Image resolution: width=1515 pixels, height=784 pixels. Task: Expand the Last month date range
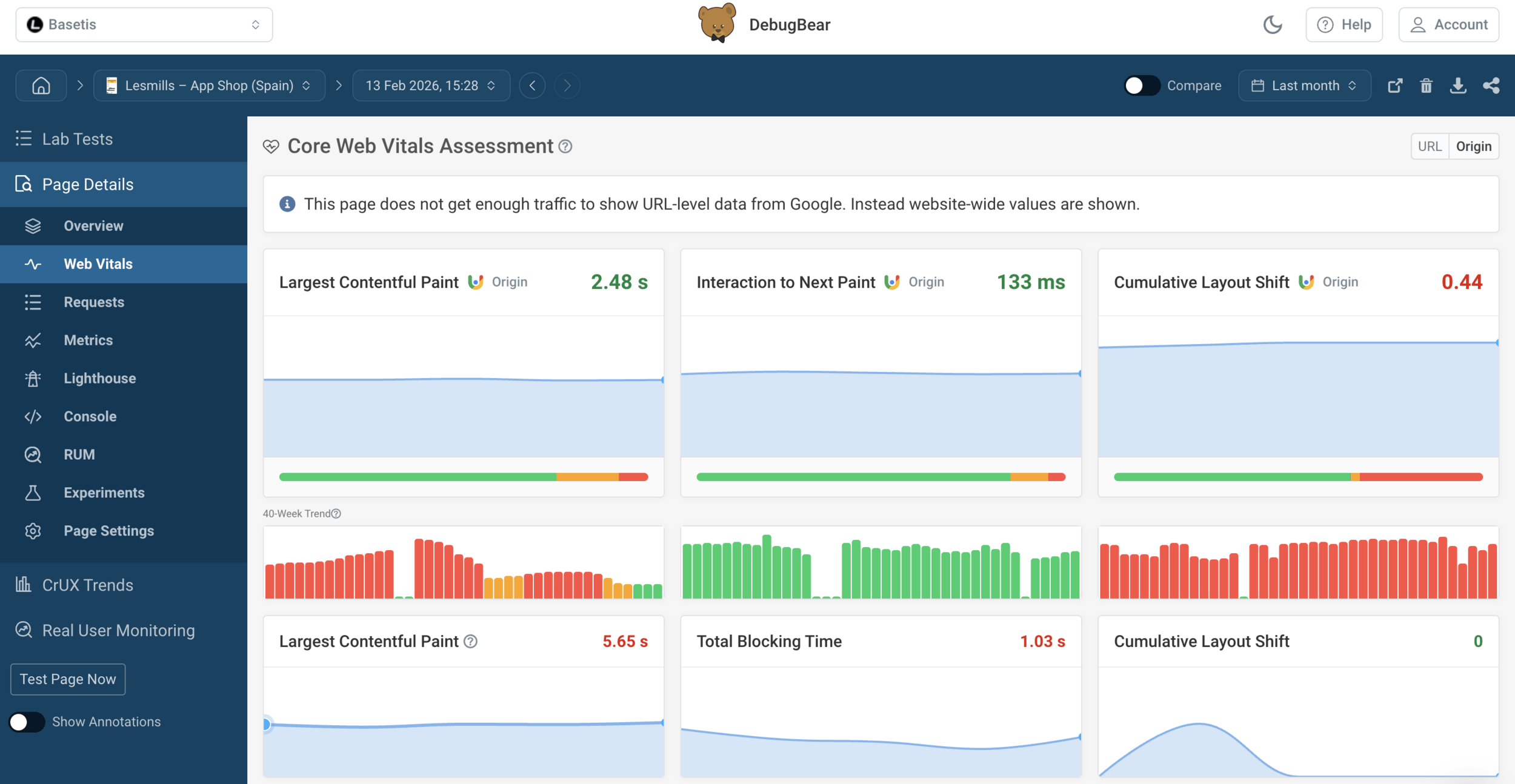click(1304, 85)
